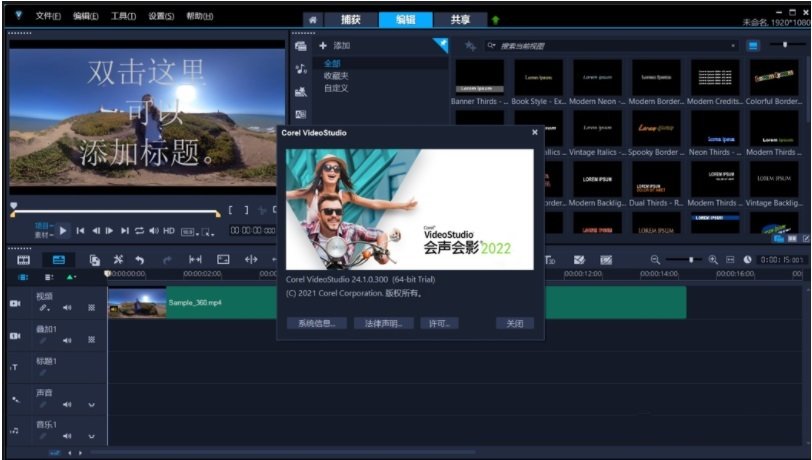Switch to the 共享 tab

tap(460, 20)
